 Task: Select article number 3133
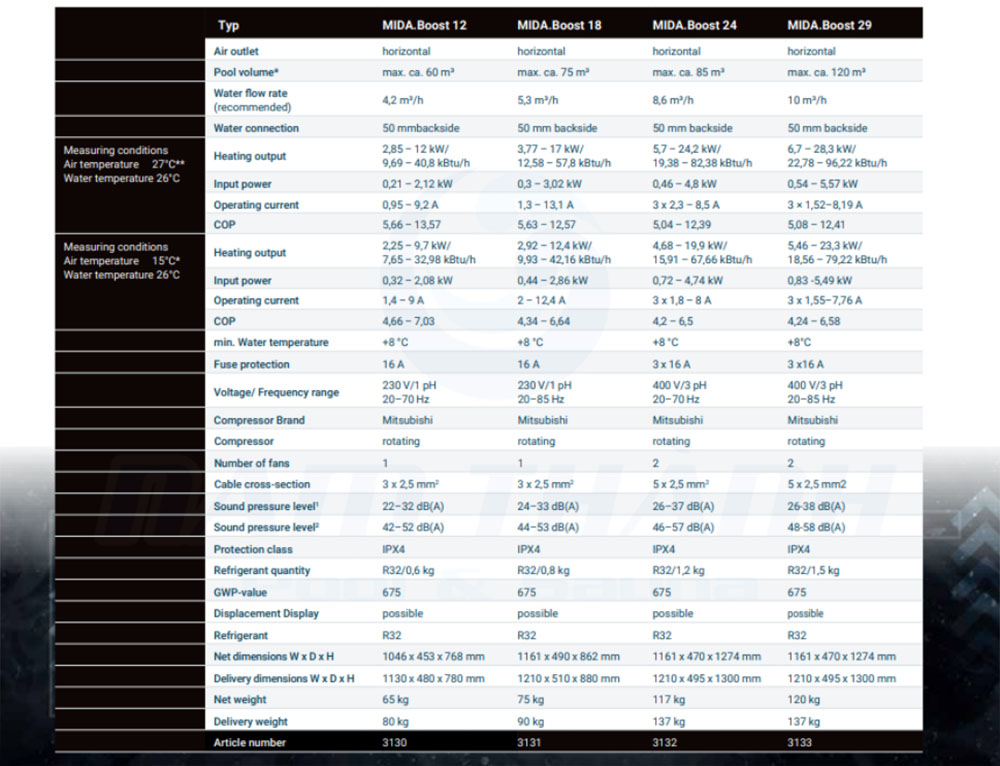[x=800, y=742]
